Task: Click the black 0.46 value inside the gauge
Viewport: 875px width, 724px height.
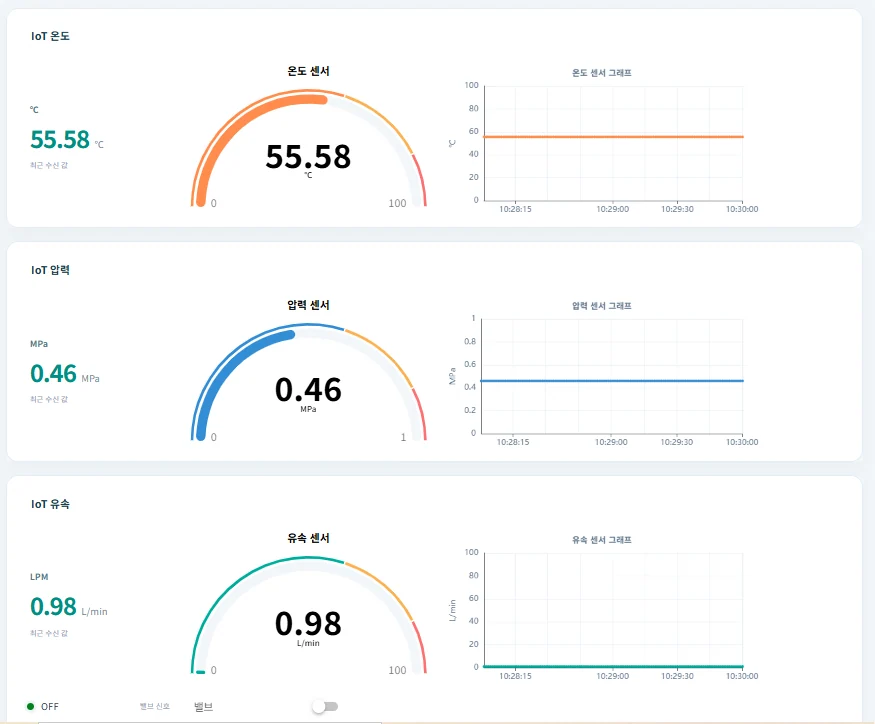Action: coord(308,390)
